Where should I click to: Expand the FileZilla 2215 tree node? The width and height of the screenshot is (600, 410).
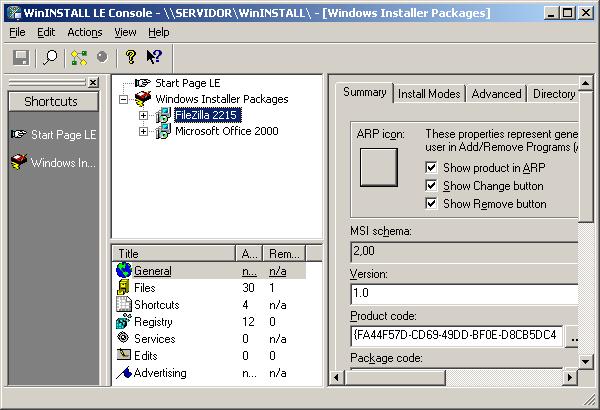click(x=143, y=116)
